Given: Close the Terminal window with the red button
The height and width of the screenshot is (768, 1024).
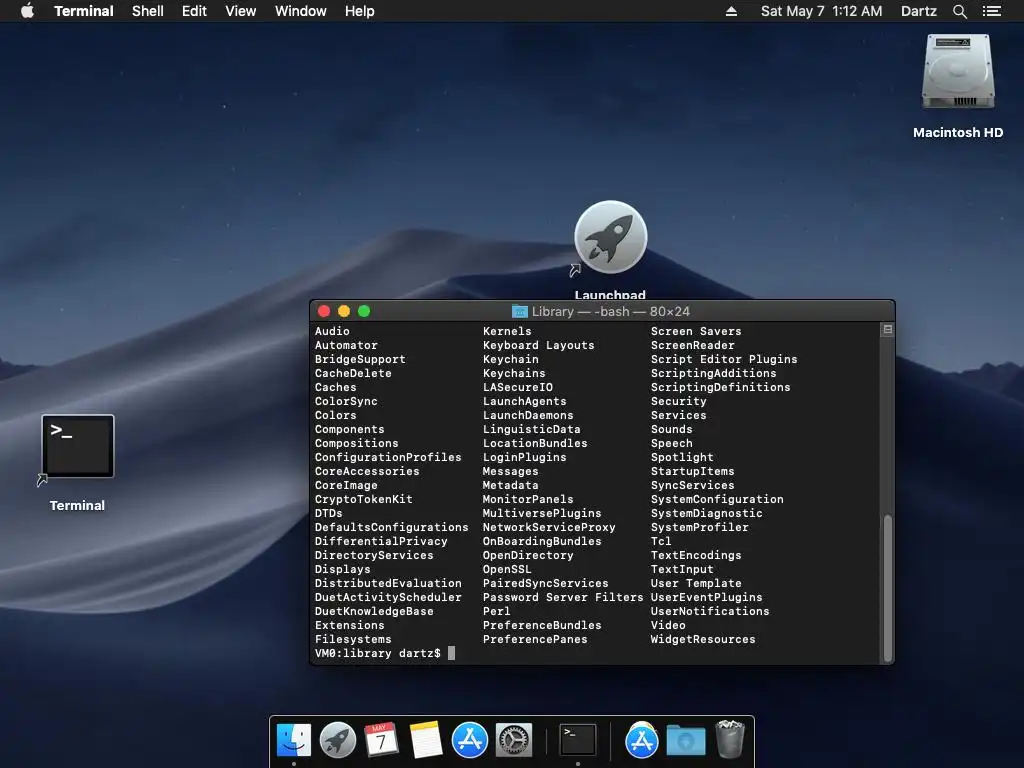Looking at the screenshot, I should point(324,312).
